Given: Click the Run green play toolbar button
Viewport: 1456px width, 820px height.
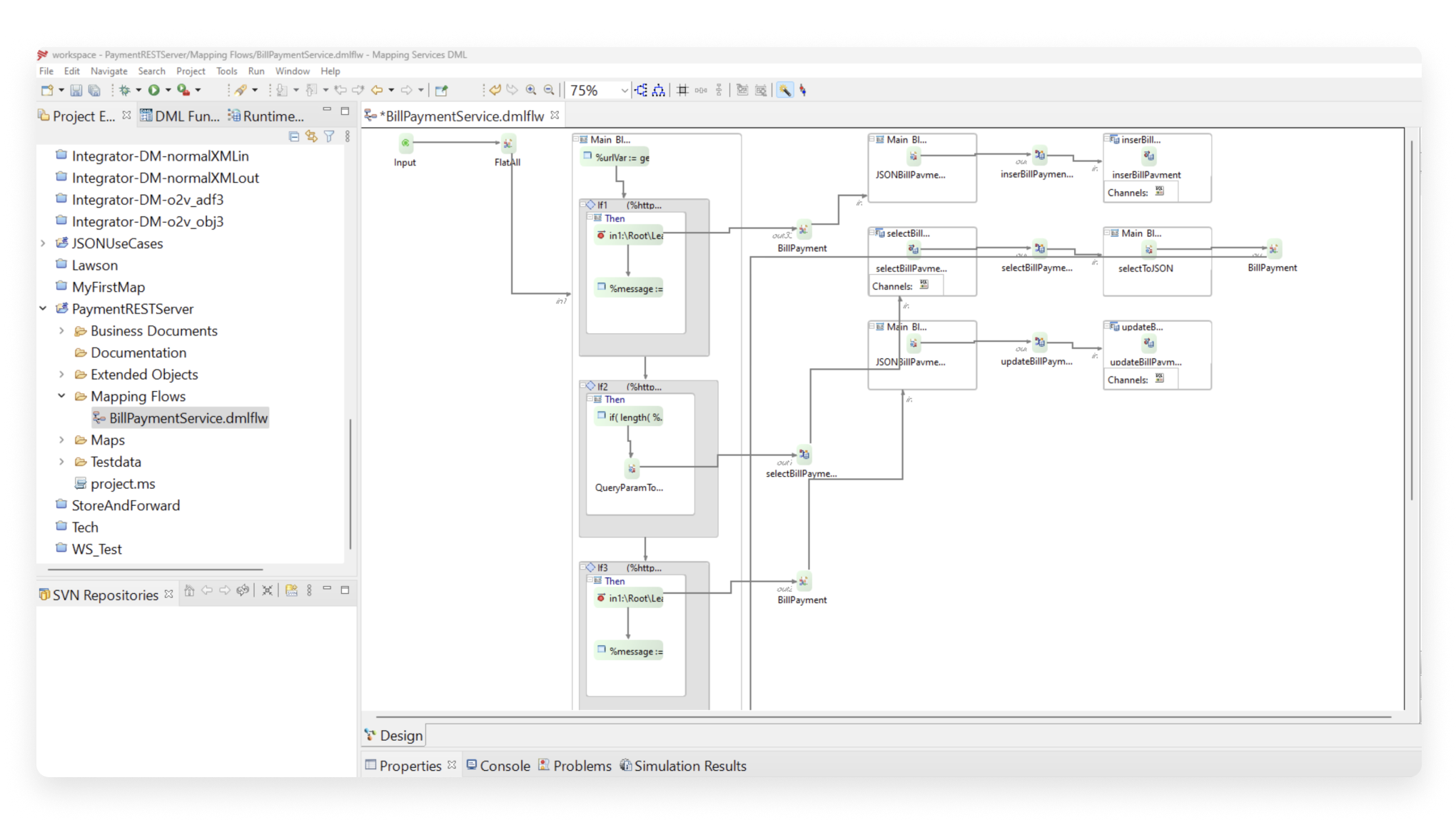Looking at the screenshot, I should coord(153,90).
